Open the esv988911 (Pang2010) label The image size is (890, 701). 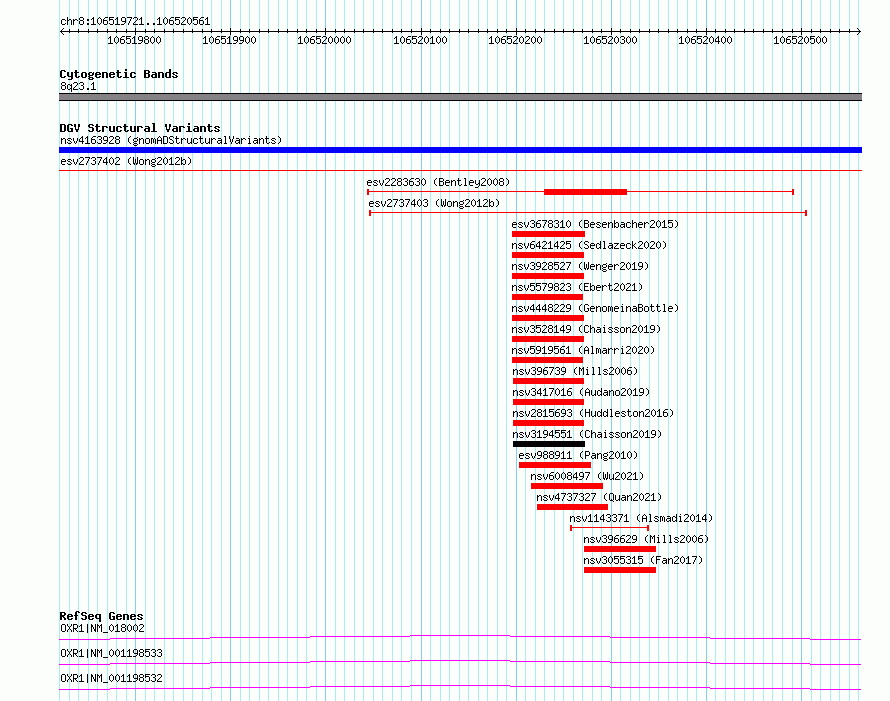578,455
